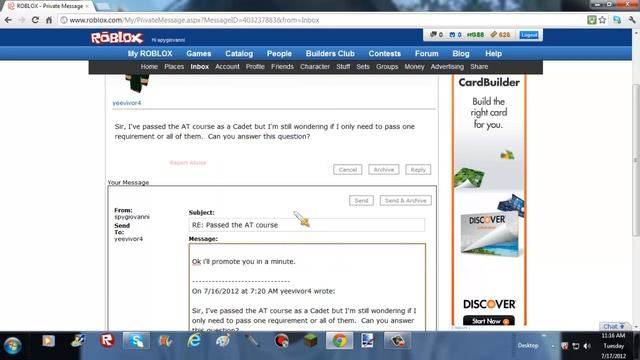Reload the page with refresh icon
This screenshot has height=360, width=640.
35,20
